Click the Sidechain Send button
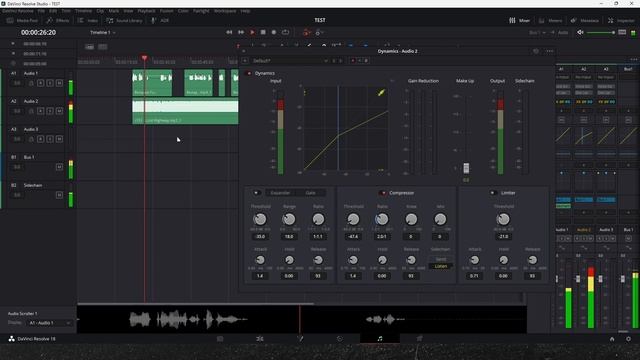This screenshot has width=640, height=360. [441, 259]
